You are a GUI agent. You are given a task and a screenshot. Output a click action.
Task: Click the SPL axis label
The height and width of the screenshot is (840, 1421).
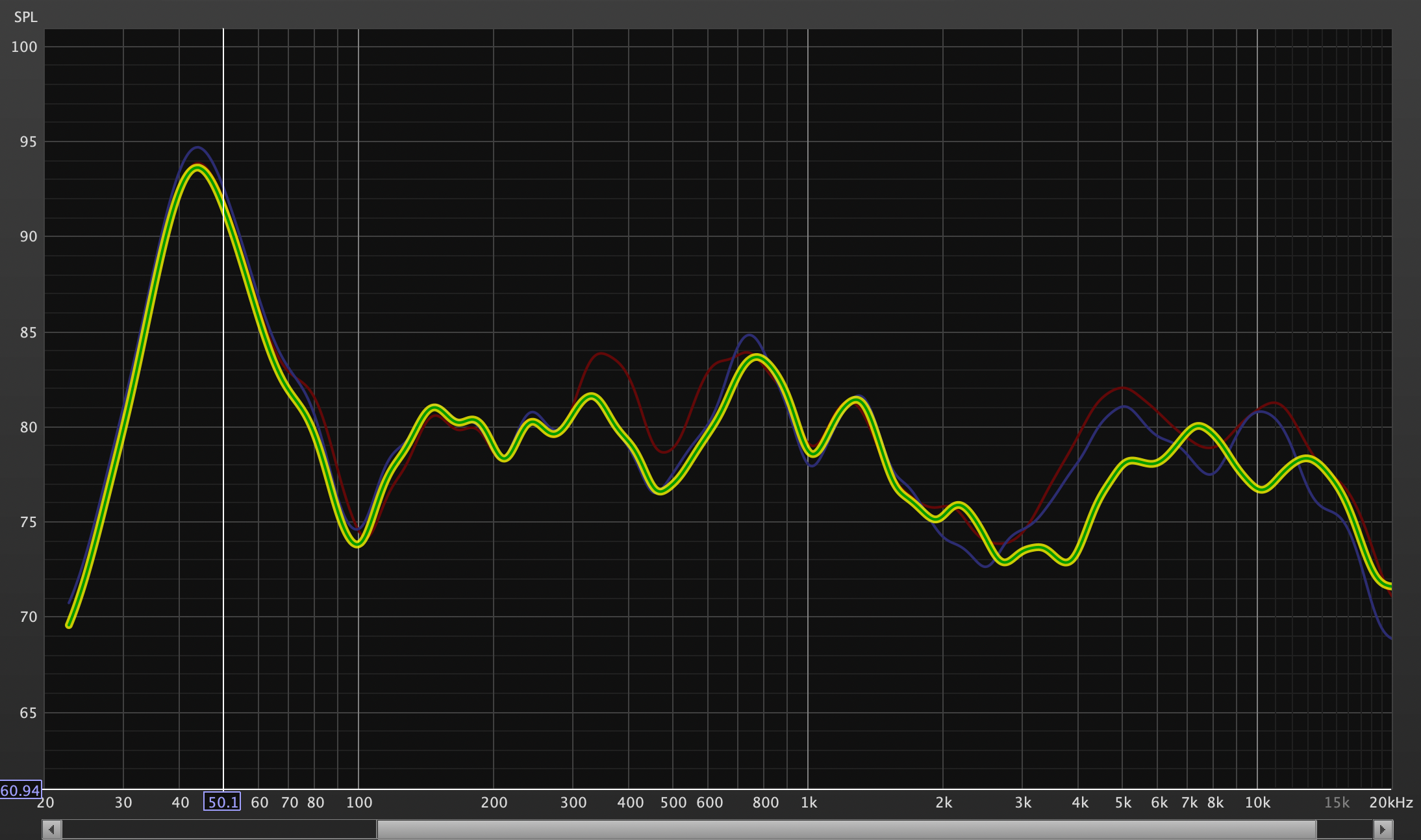[25, 17]
